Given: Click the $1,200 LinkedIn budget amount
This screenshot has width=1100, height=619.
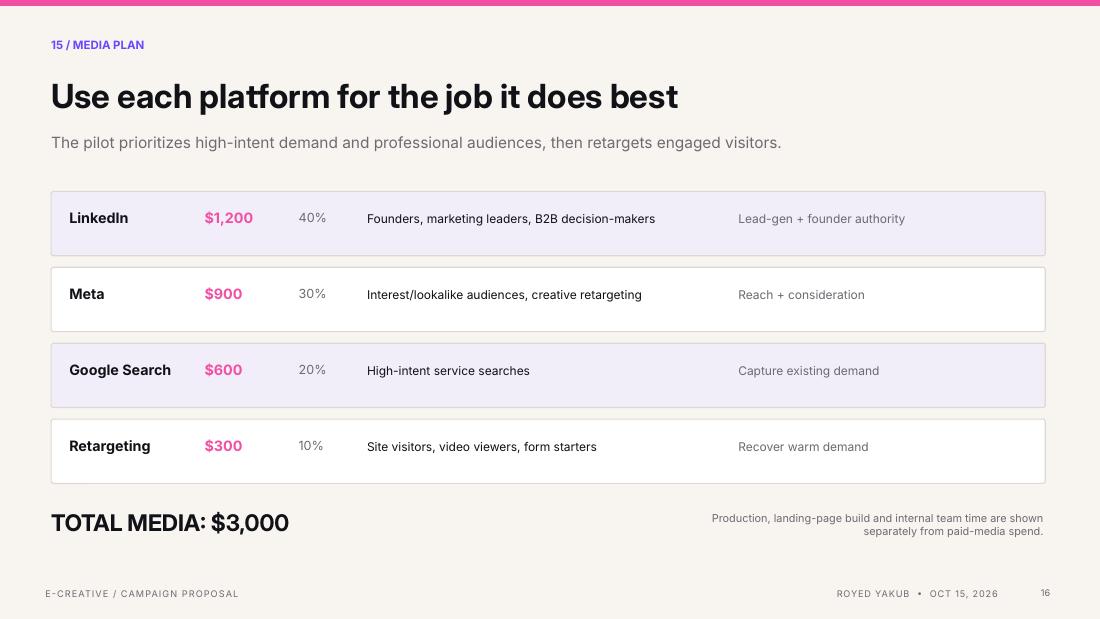Looking at the screenshot, I should (x=229, y=218).
